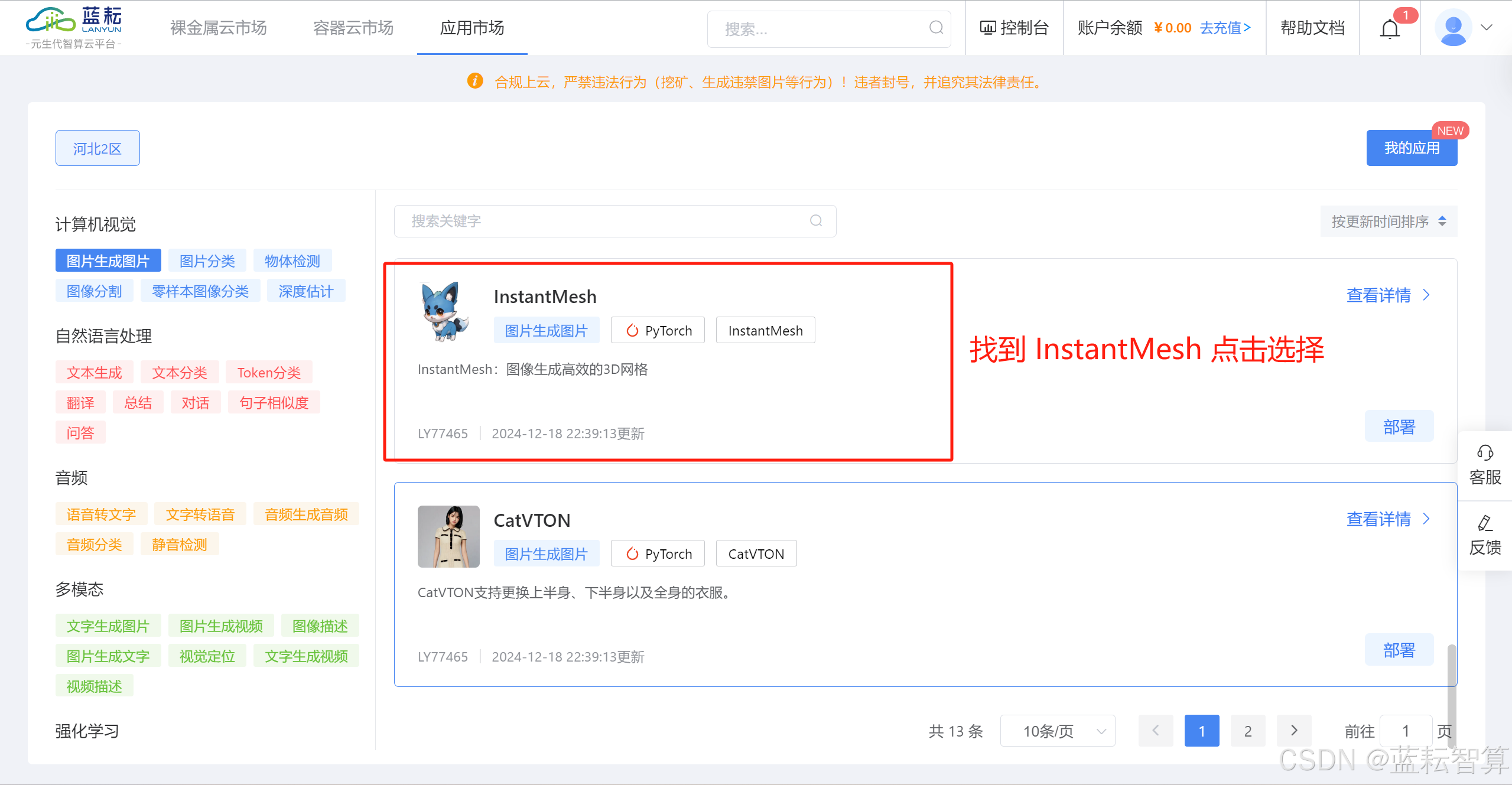Click the top search magnifier icon

[935, 28]
